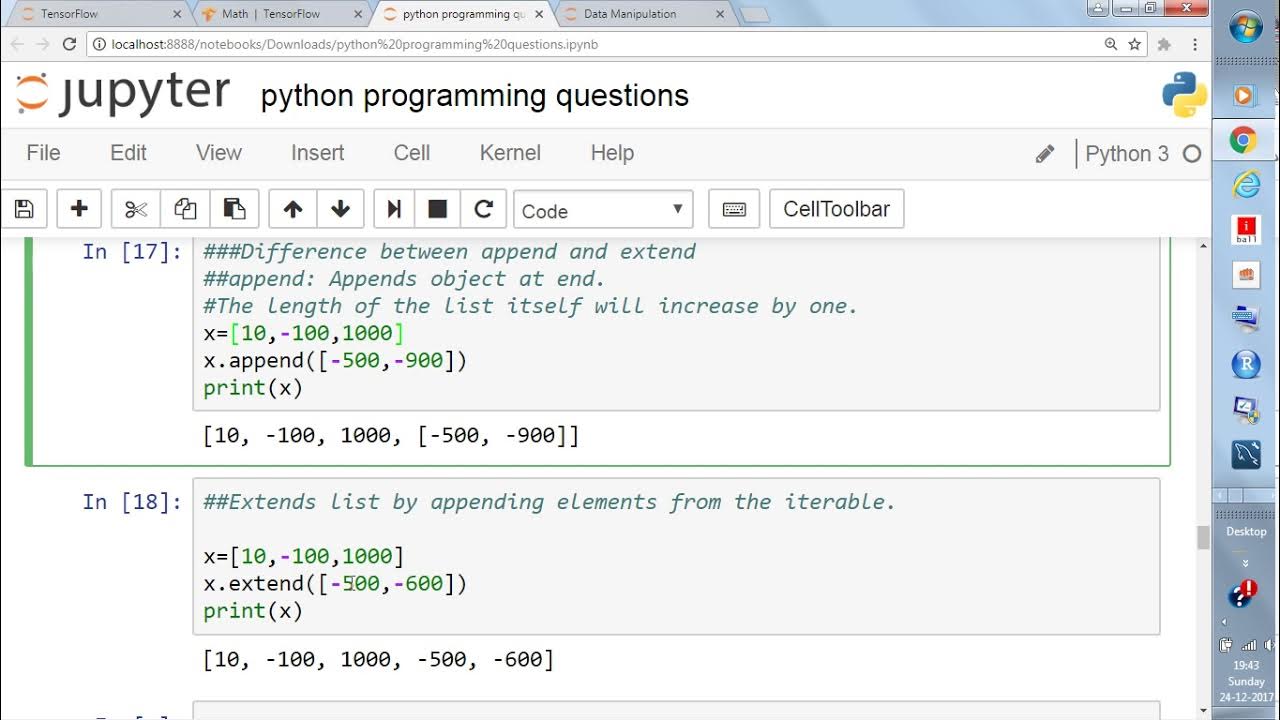
Task: Copy selected cells icon
Action: pos(185,209)
